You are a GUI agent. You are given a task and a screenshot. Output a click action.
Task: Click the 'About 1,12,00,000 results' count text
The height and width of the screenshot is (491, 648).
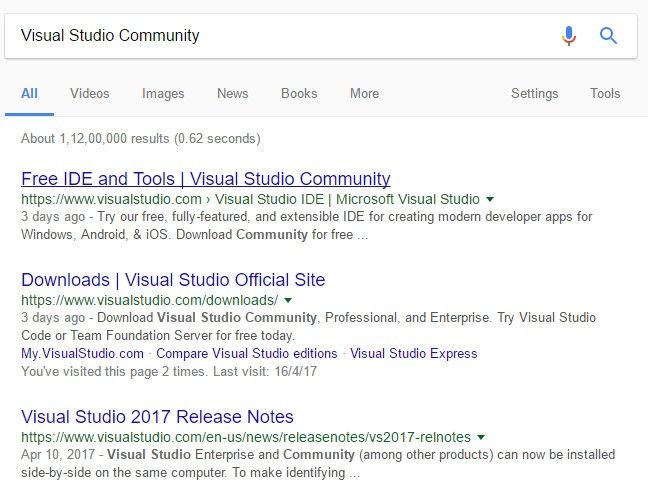pos(95,138)
